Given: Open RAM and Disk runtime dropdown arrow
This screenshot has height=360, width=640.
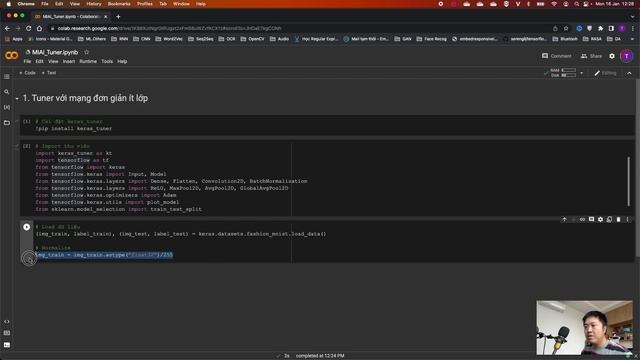Looking at the screenshot, I should [582, 73].
